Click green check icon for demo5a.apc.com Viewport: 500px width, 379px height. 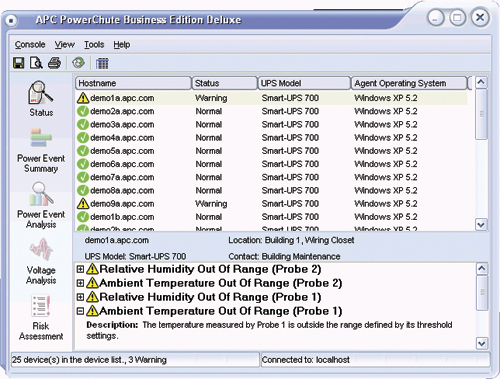point(83,151)
